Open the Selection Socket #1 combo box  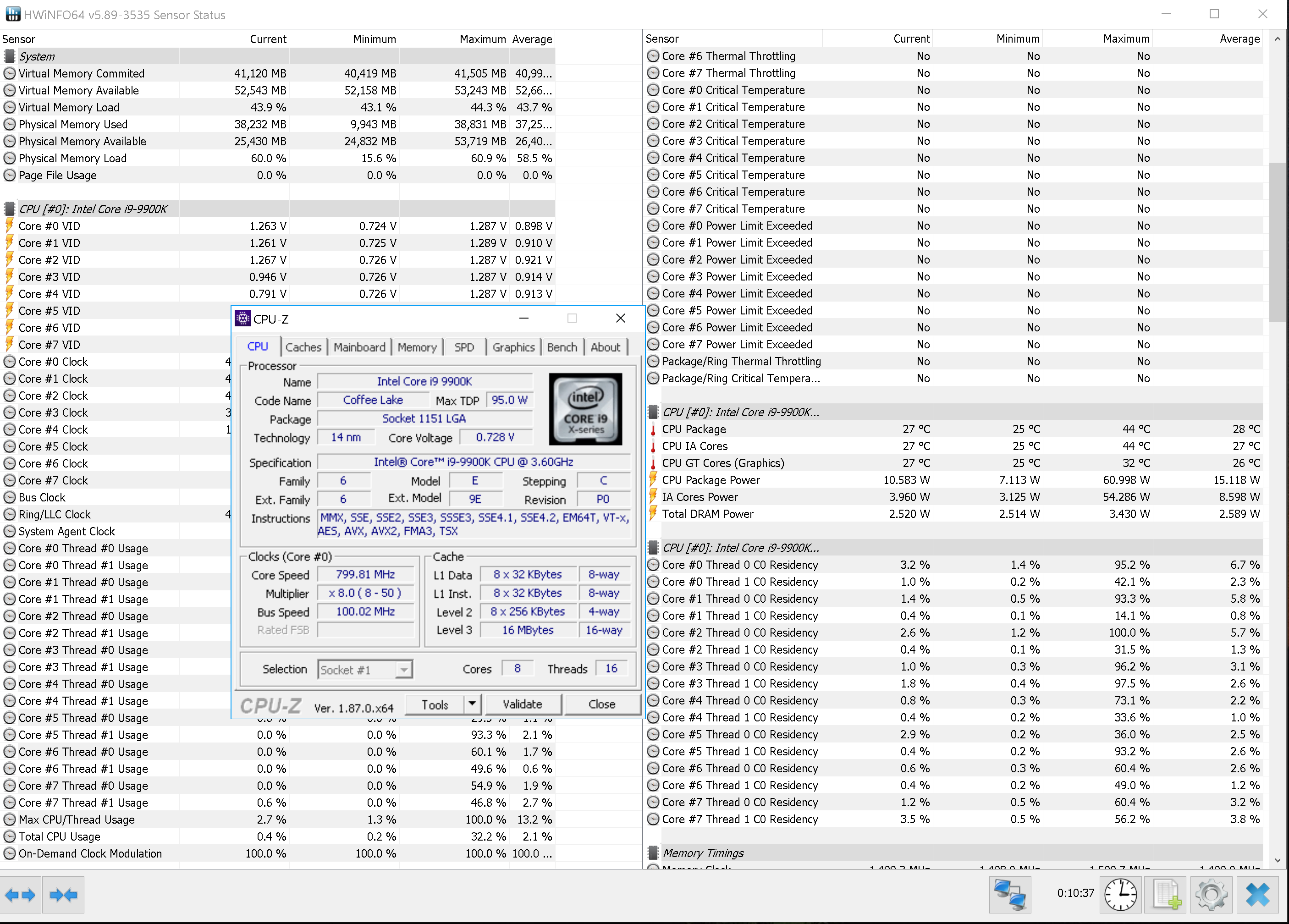click(x=364, y=670)
